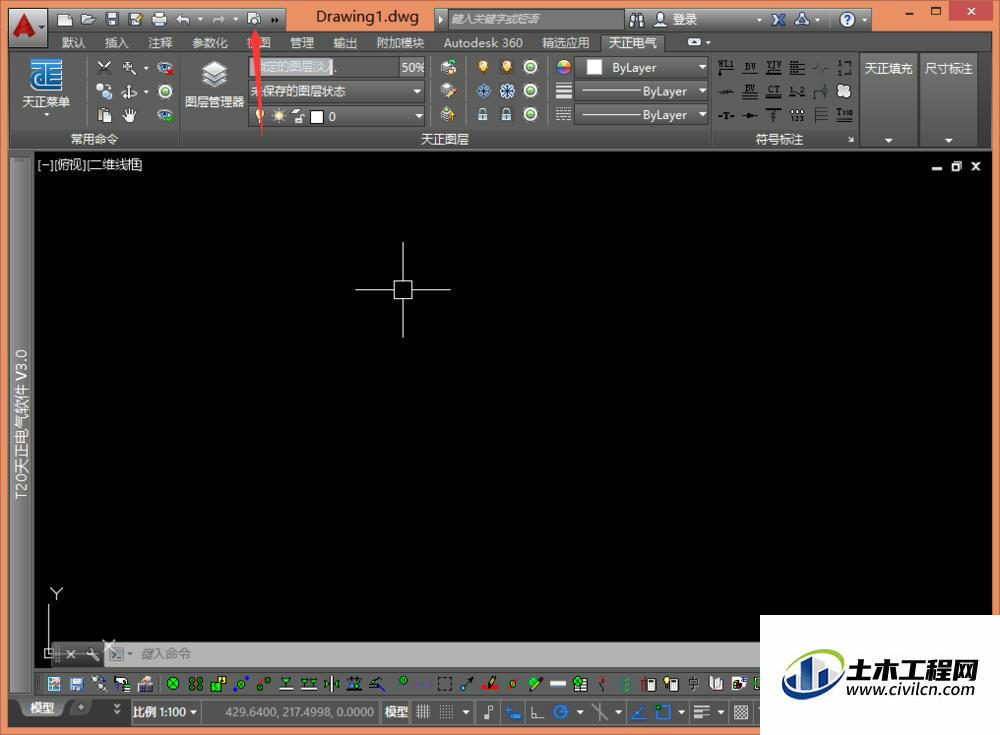Toggle the layer 0 freeze sun icon
This screenshot has width=1000, height=735.
[x=279, y=116]
